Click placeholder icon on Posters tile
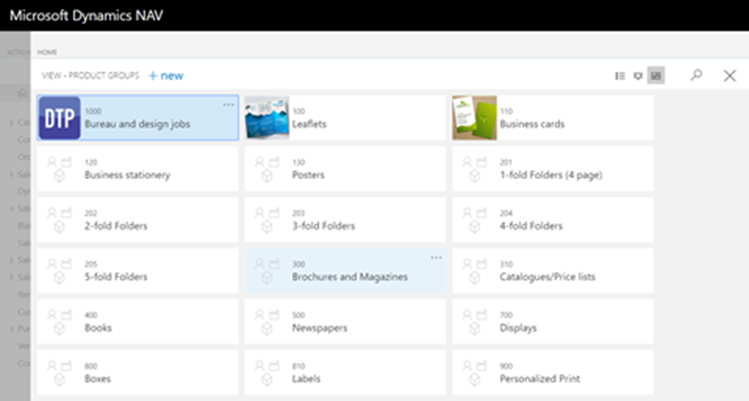The width and height of the screenshot is (749, 401). pos(267,169)
